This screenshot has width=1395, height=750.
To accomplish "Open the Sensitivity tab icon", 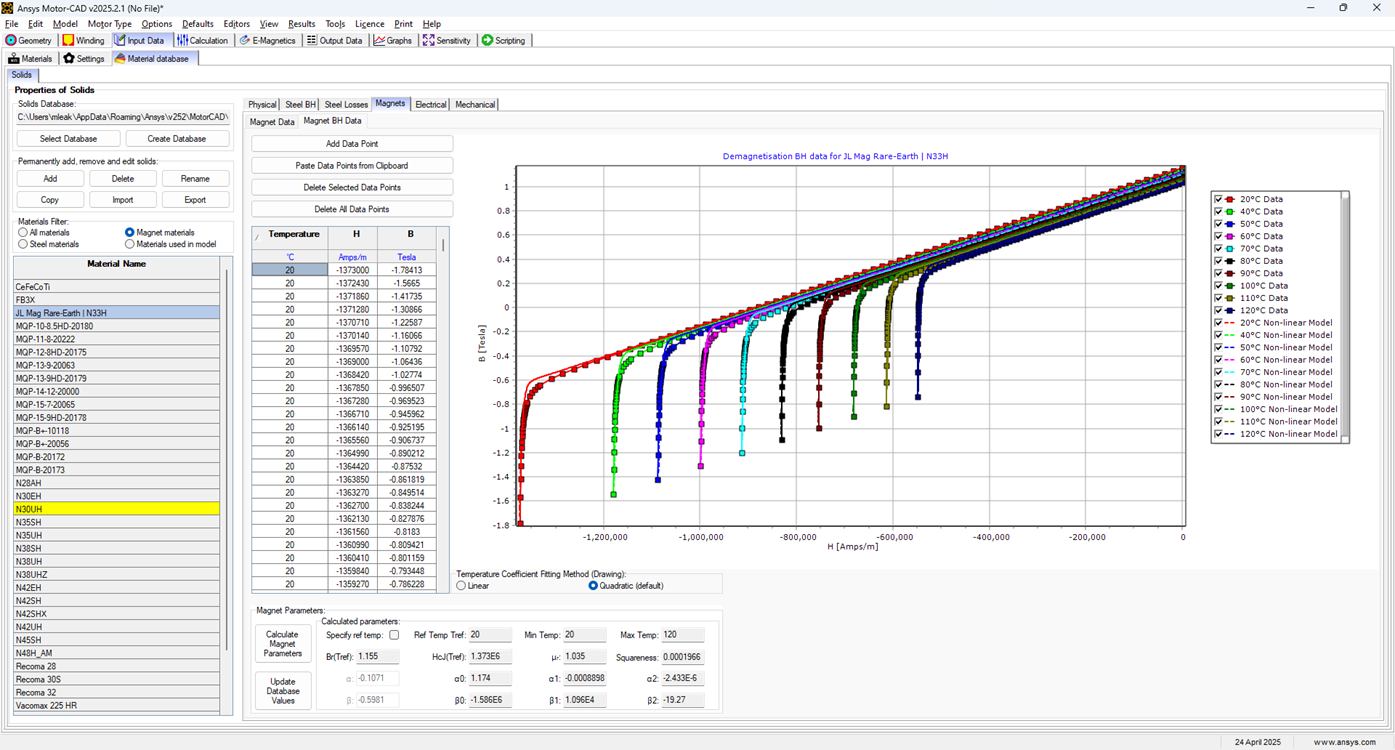I will 428,40.
